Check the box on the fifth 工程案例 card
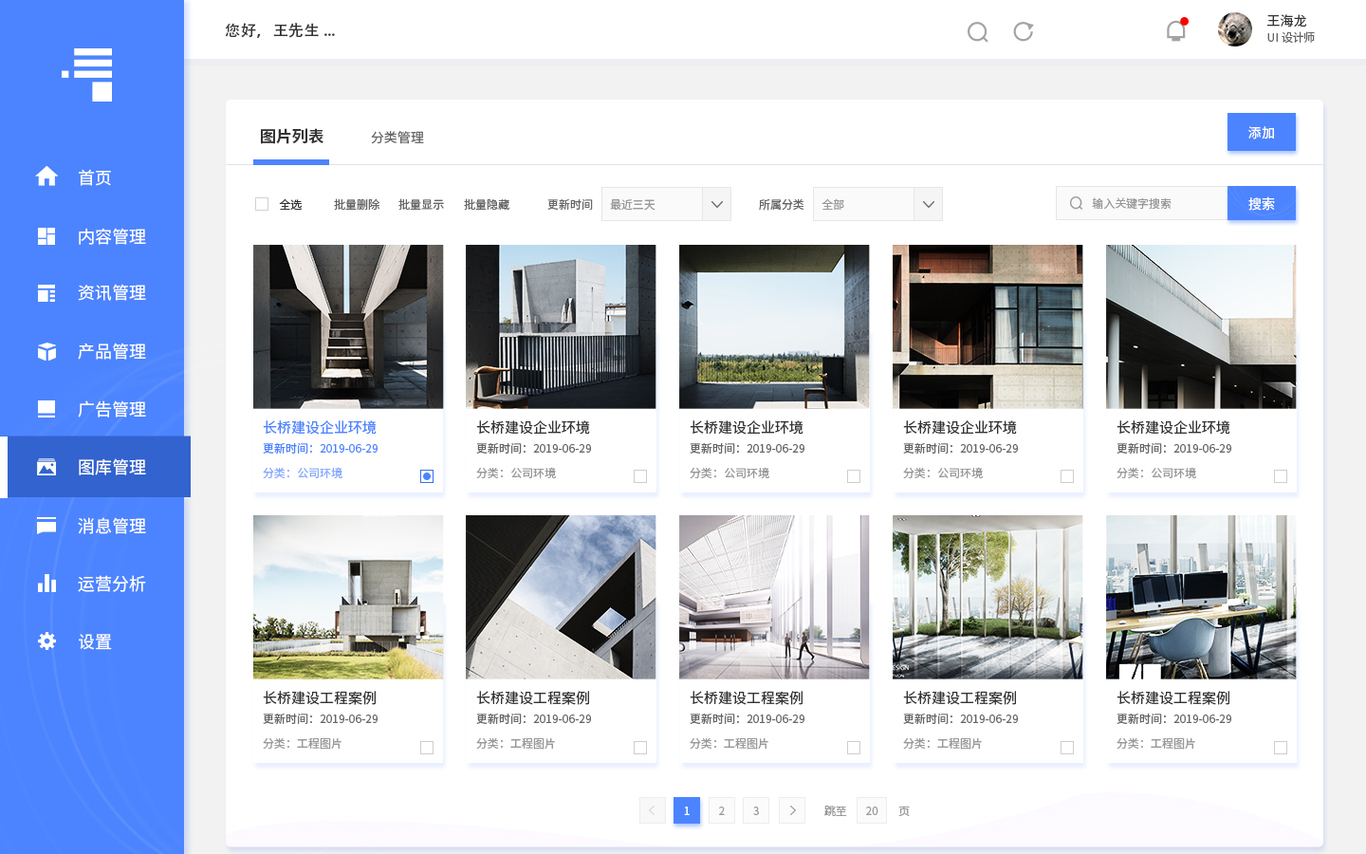 coord(1280,747)
